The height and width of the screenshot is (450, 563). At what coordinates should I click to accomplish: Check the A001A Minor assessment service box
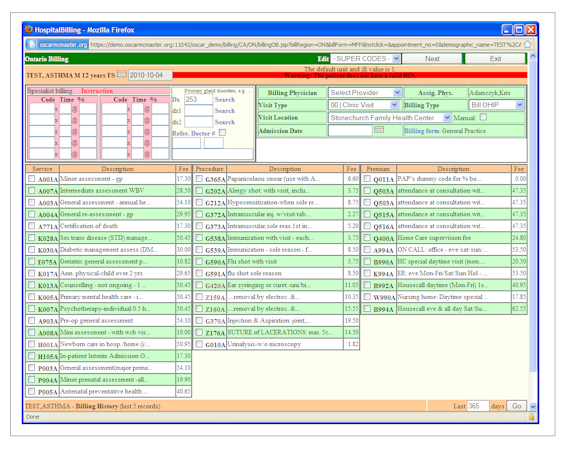click(x=32, y=178)
